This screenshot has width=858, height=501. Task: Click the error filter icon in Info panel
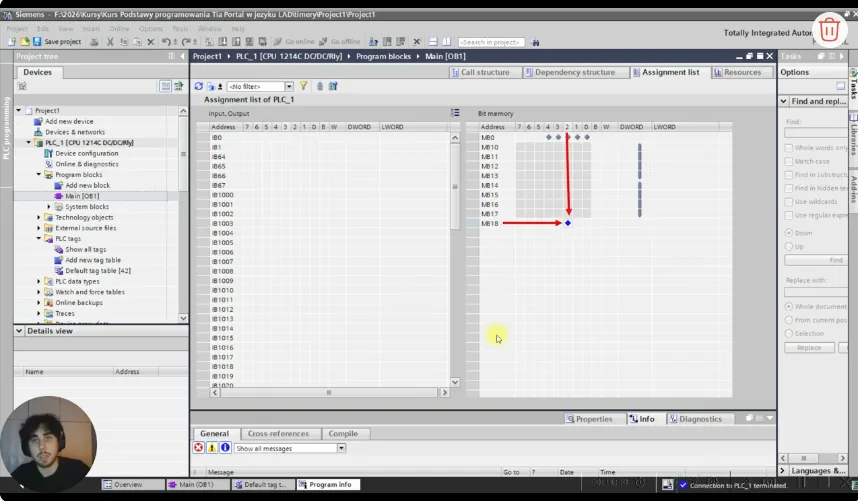point(198,447)
